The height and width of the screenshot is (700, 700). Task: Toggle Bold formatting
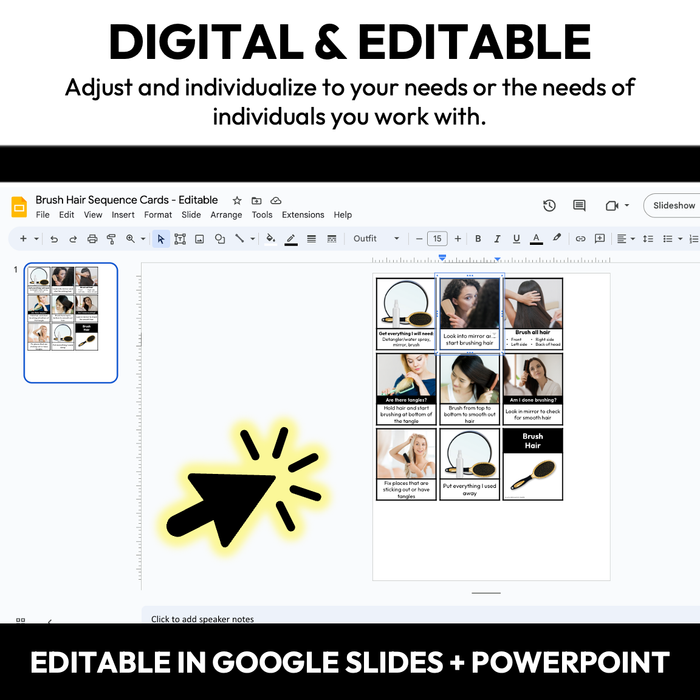pyautogui.click(x=478, y=239)
